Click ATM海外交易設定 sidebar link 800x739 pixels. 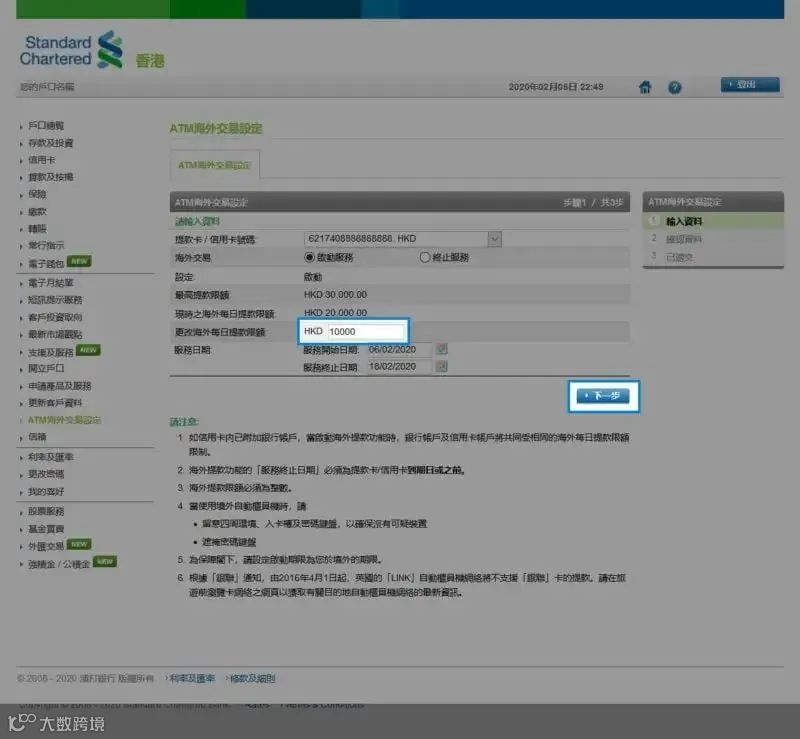[x=64, y=420]
